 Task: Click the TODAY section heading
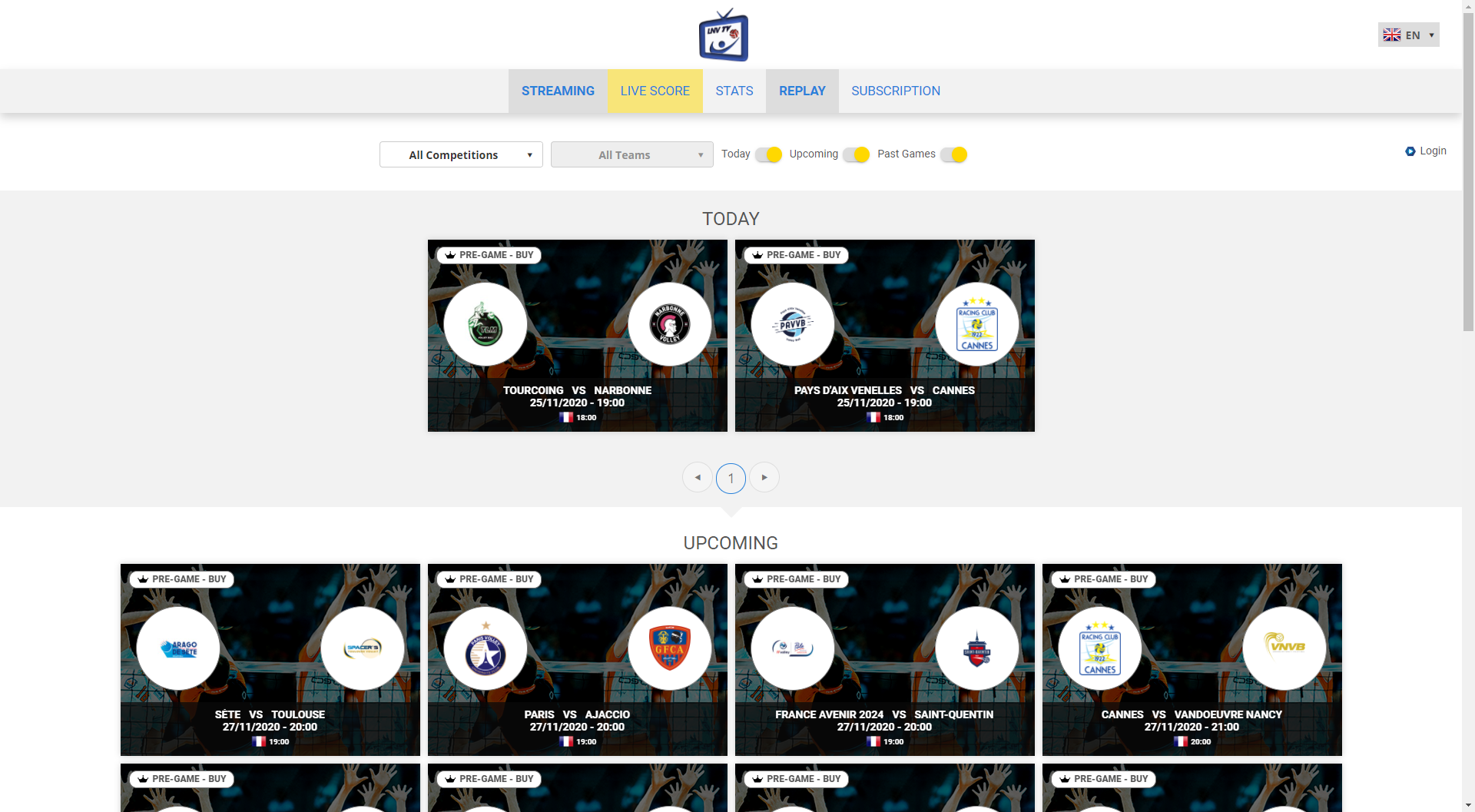pyautogui.click(x=731, y=219)
